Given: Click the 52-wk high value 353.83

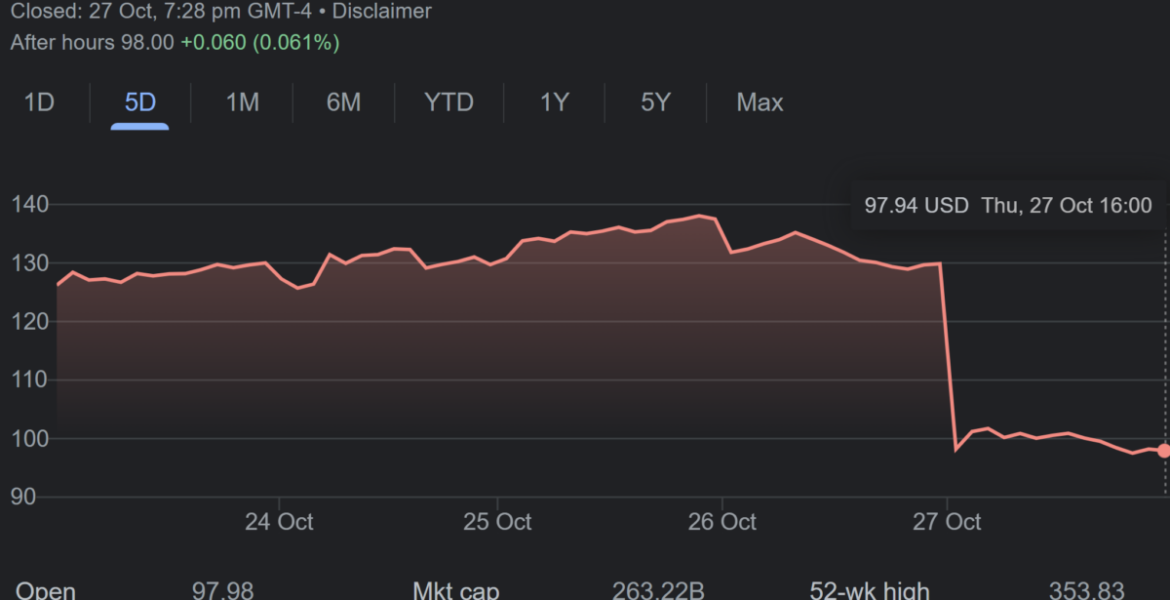Looking at the screenshot, I should point(1086,591).
